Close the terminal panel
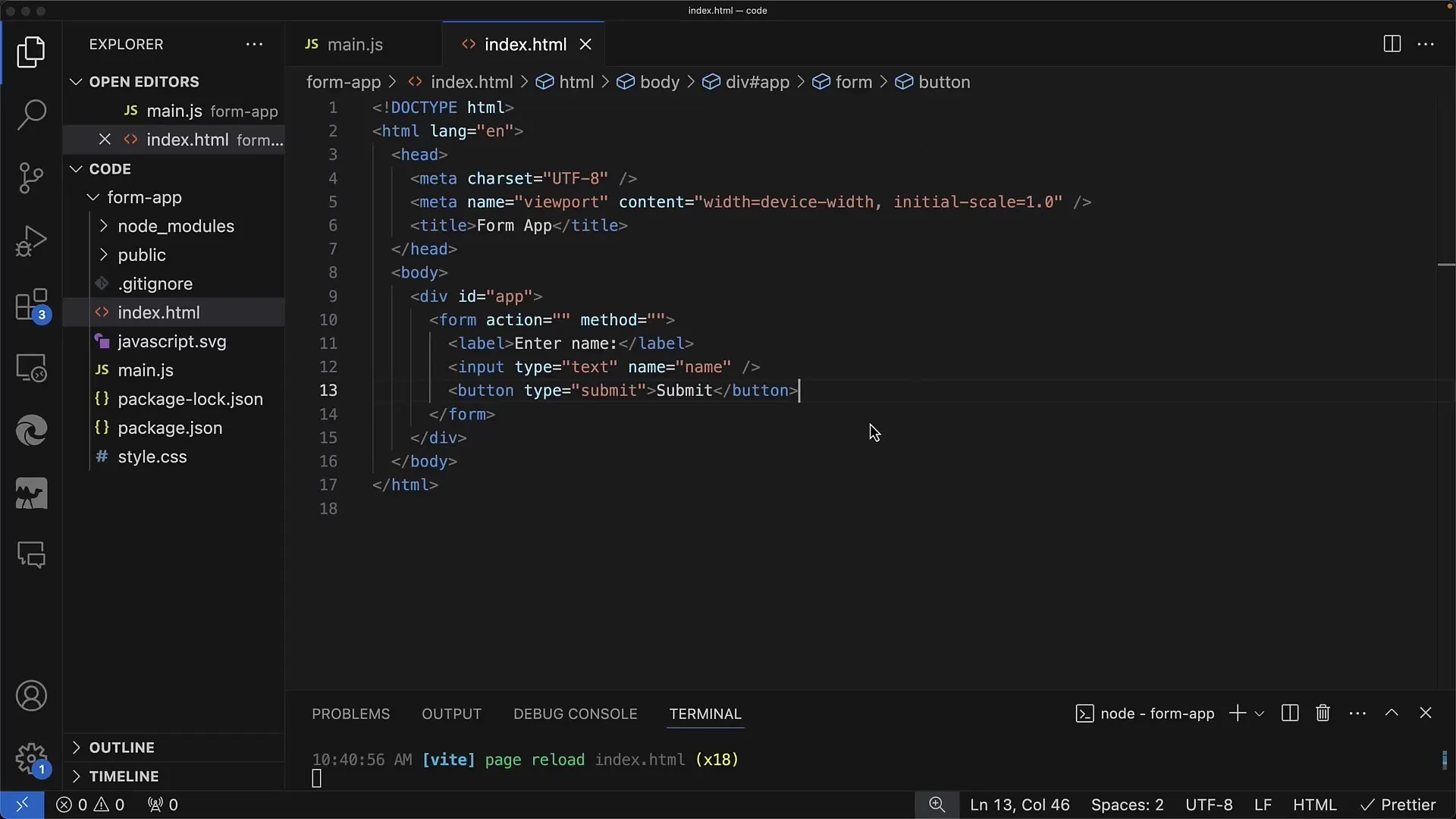 click(x=1426, y=713)
